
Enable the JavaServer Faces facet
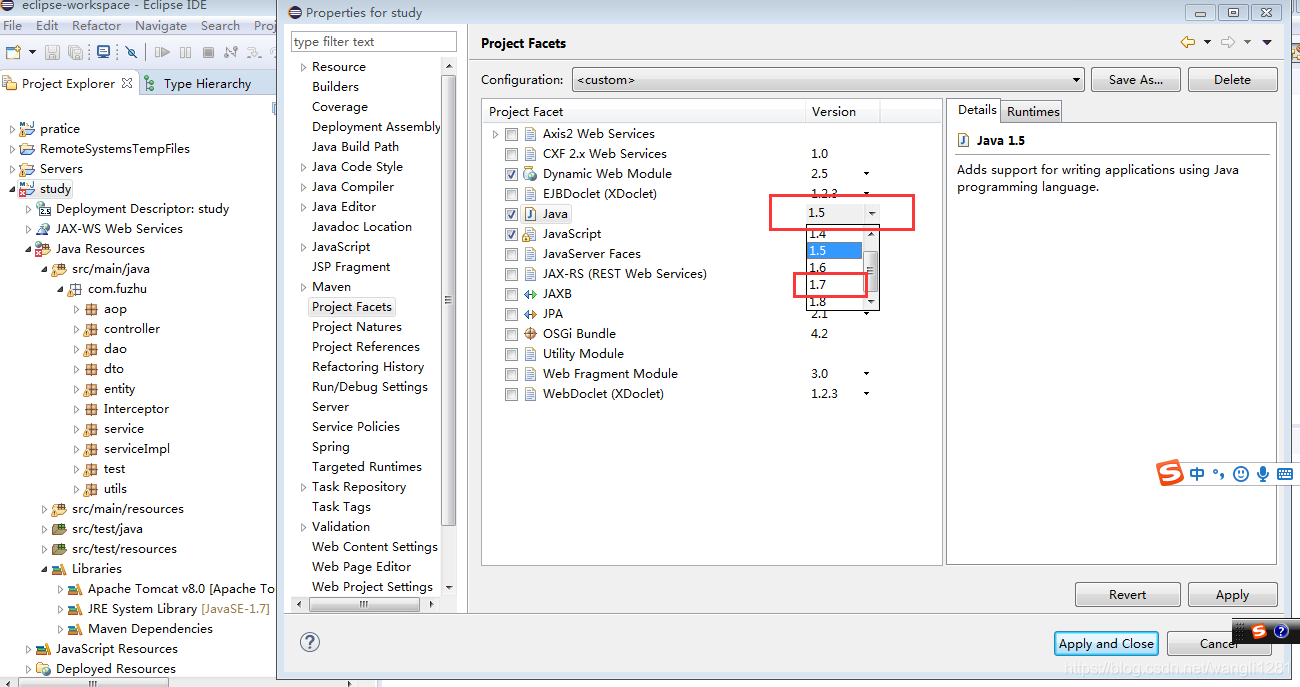click(512, 254)
